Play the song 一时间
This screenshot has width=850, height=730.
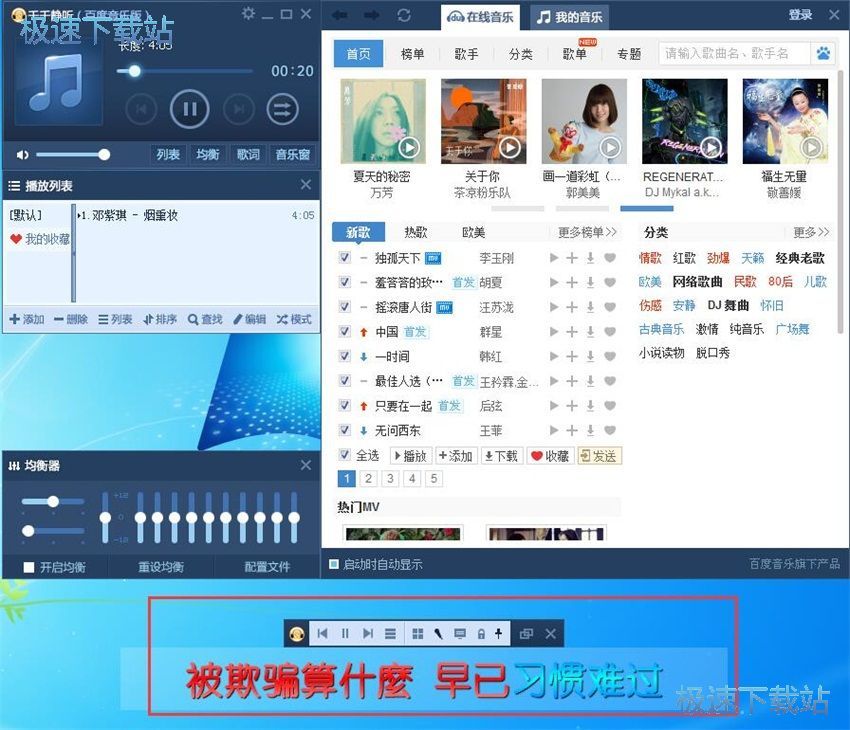click(553, 357)
